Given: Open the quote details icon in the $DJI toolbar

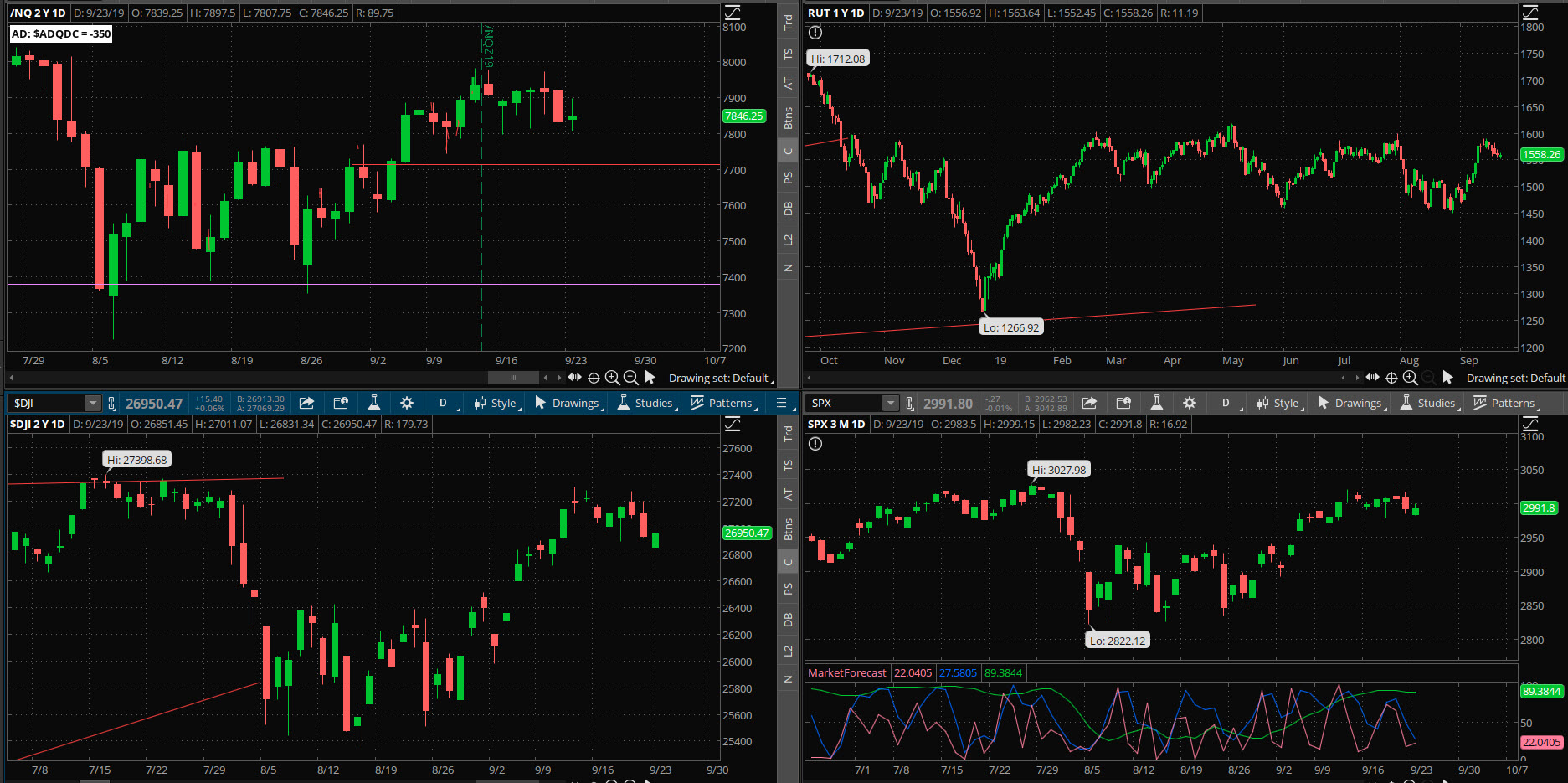Looking at the screenshot, I should pos(340,403).
